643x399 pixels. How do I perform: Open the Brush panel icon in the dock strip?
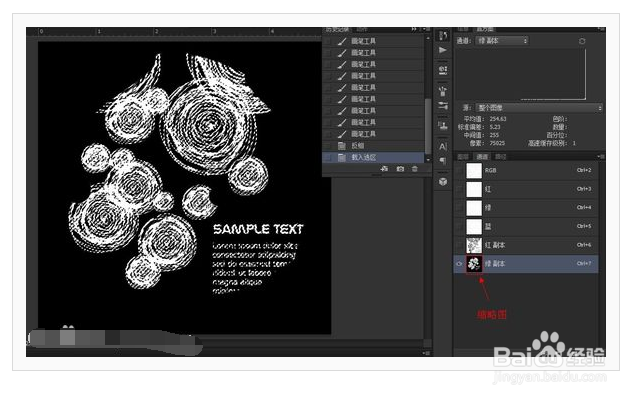(443, 90)
